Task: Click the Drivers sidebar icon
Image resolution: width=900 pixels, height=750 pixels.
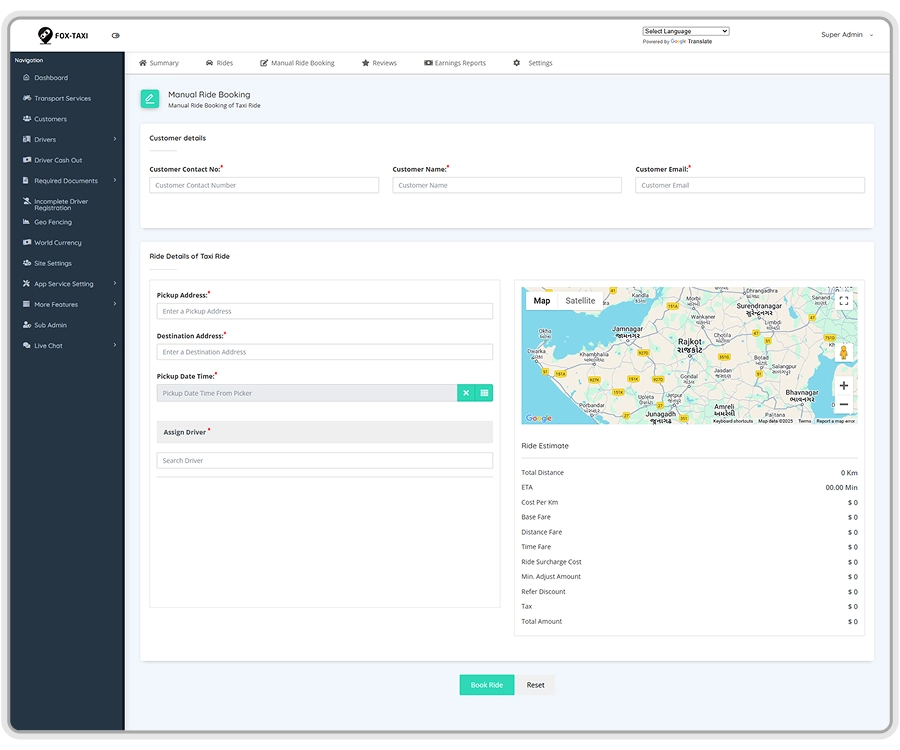Action: pyautogui.click(x=26, y=139)
